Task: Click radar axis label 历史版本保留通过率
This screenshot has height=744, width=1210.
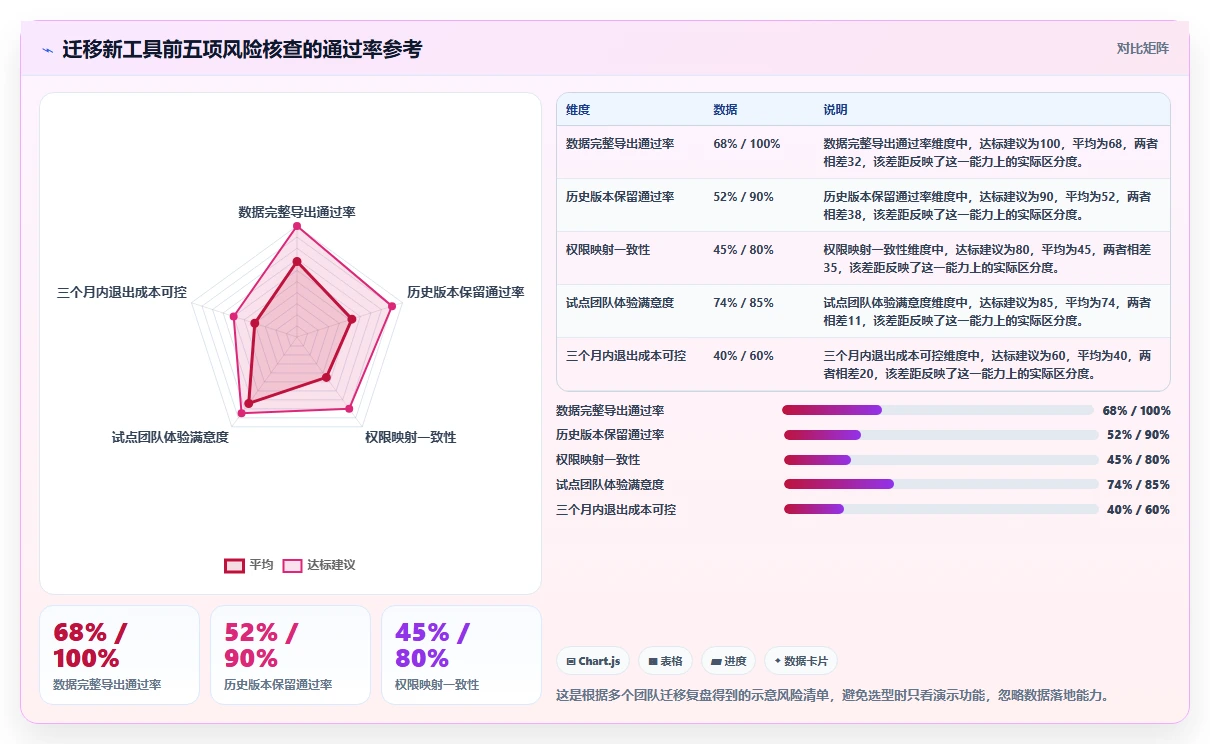Action: coord(466,292)
